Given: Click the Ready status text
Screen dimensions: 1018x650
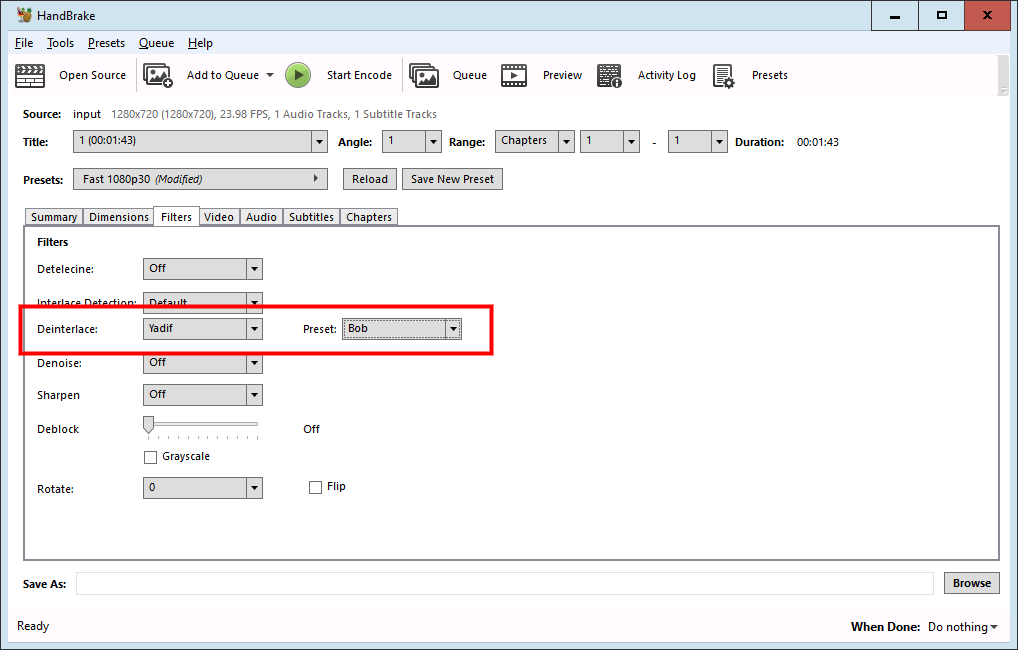Looking at the screenshot, I should tap(33, 626).
